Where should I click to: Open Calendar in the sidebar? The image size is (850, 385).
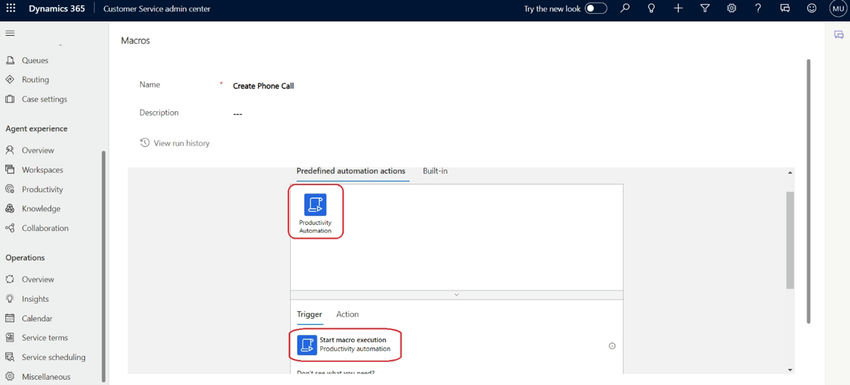coord(37,318)
